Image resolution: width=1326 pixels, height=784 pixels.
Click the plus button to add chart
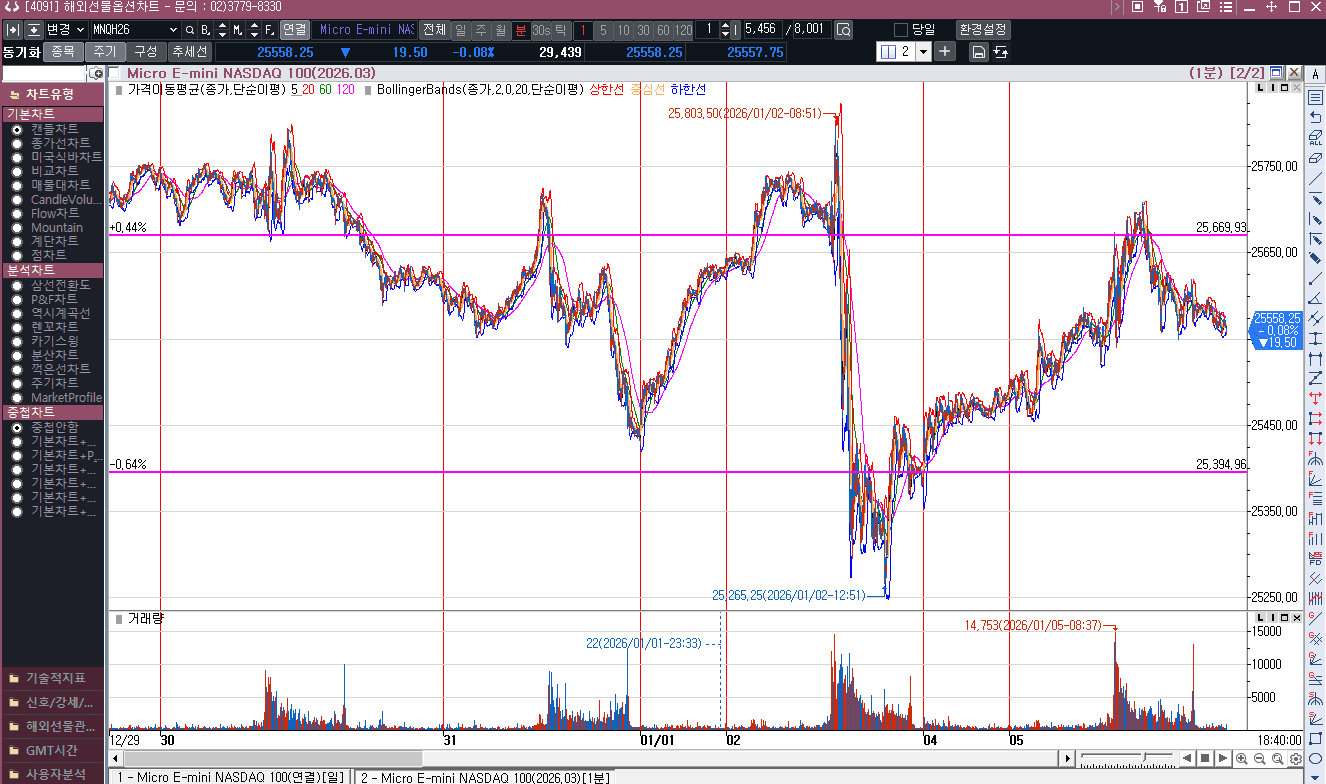[x=945, y=51]
